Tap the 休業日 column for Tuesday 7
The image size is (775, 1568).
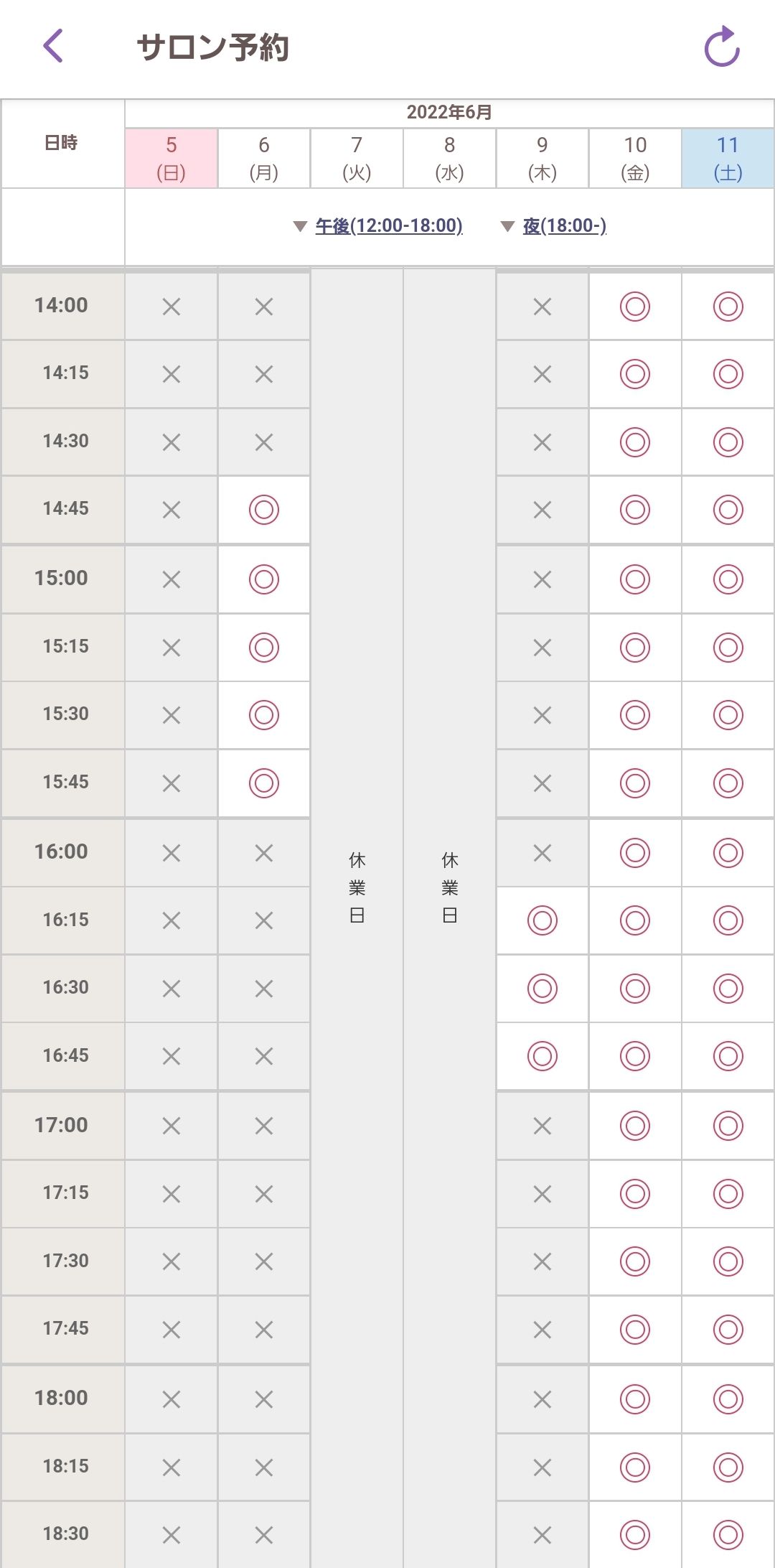[x=357, y=887]
